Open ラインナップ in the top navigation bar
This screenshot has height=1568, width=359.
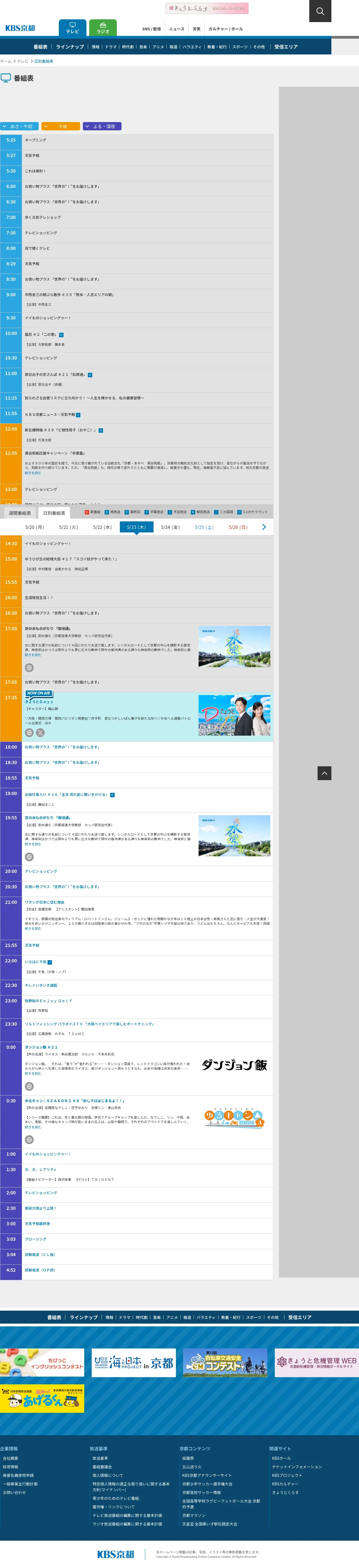click(x=70, y=47)
